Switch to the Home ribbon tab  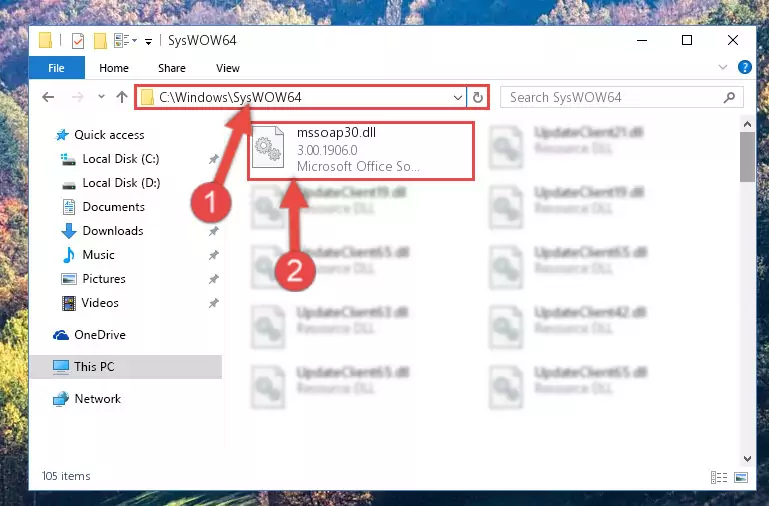[114, 68]
